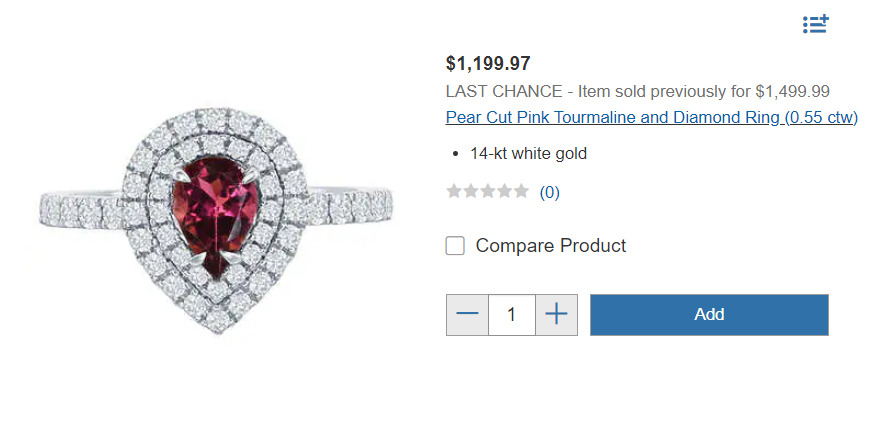Decrease quantity with the minus button

pos(467,315)
